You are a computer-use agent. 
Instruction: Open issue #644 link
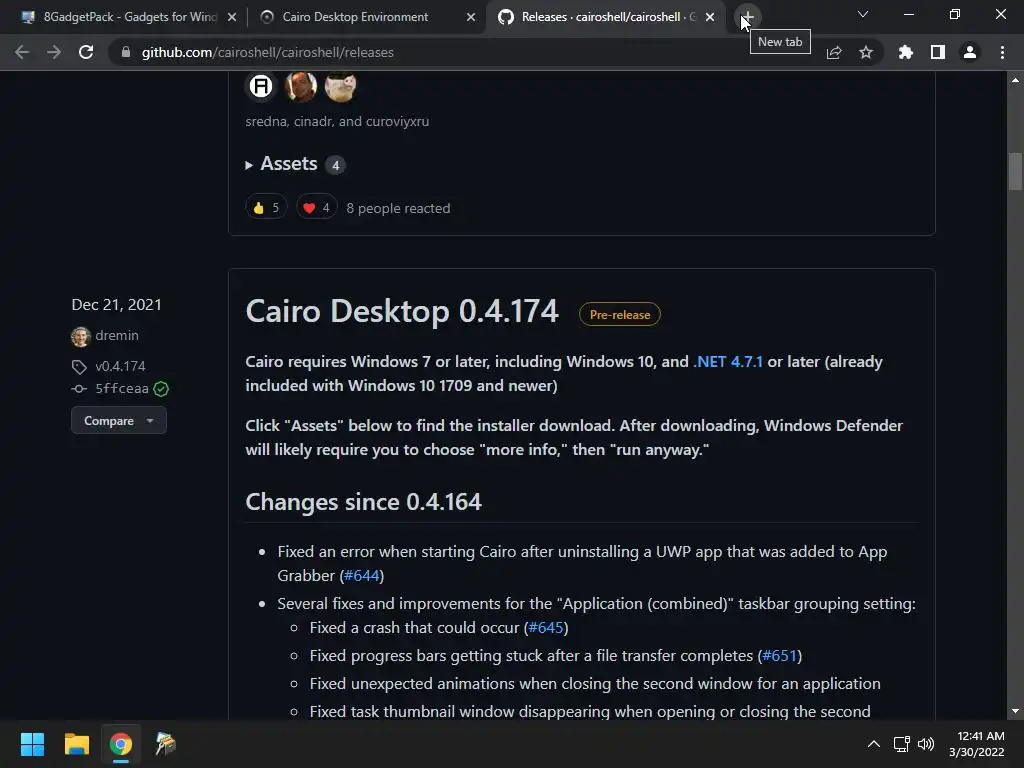(362, 575)
